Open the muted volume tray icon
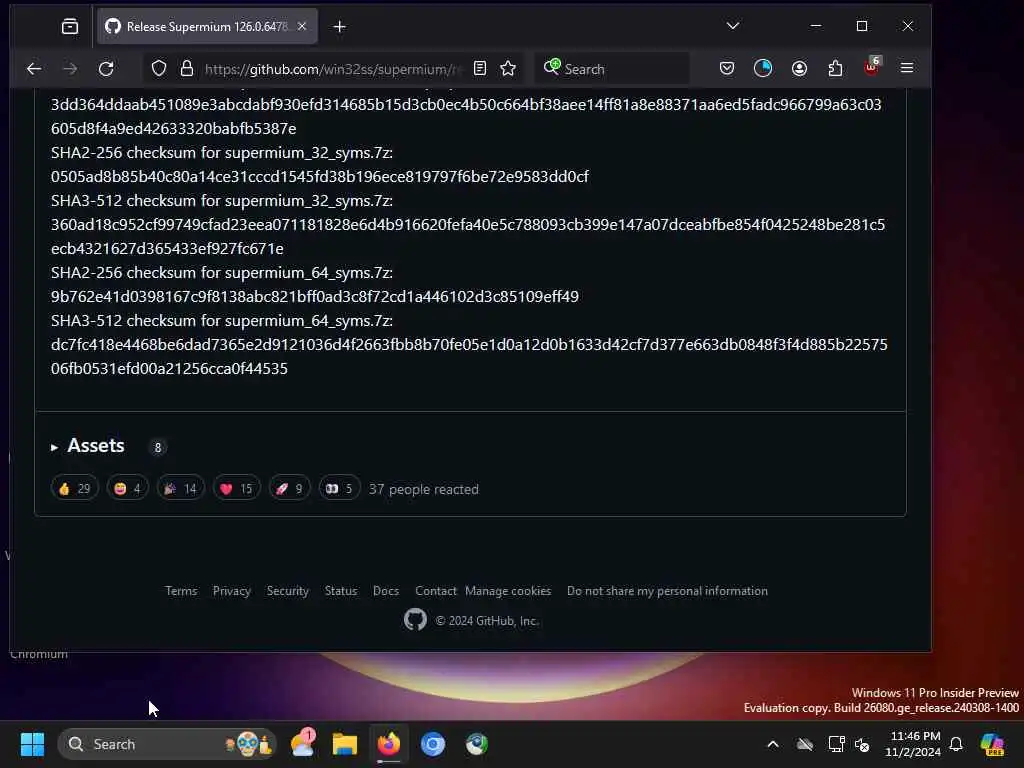The width and height of the screenshot is (1024, 768). point(862,744)
